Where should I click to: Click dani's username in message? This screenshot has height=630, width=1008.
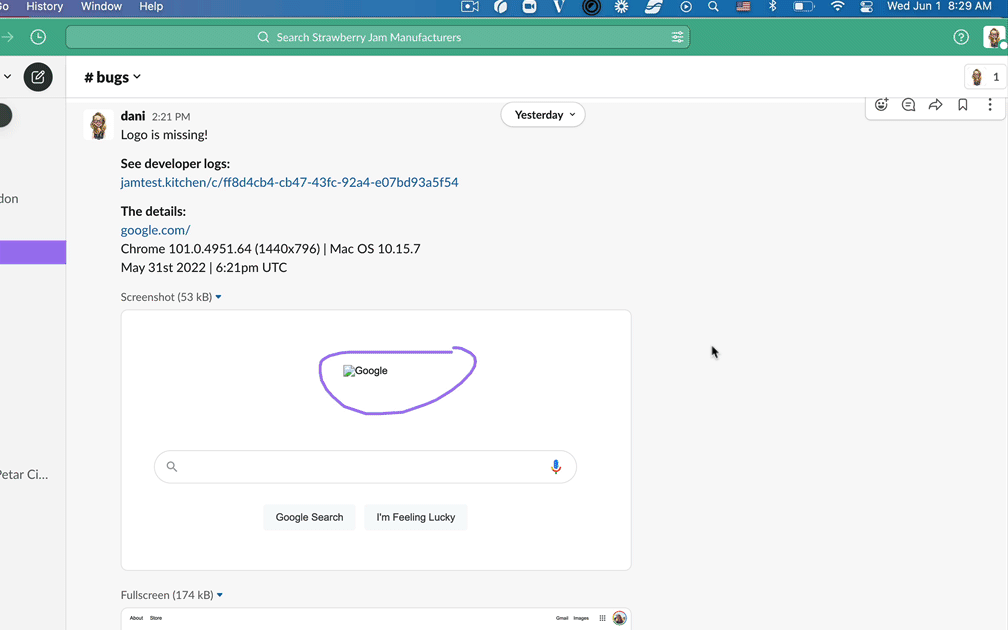133,116
